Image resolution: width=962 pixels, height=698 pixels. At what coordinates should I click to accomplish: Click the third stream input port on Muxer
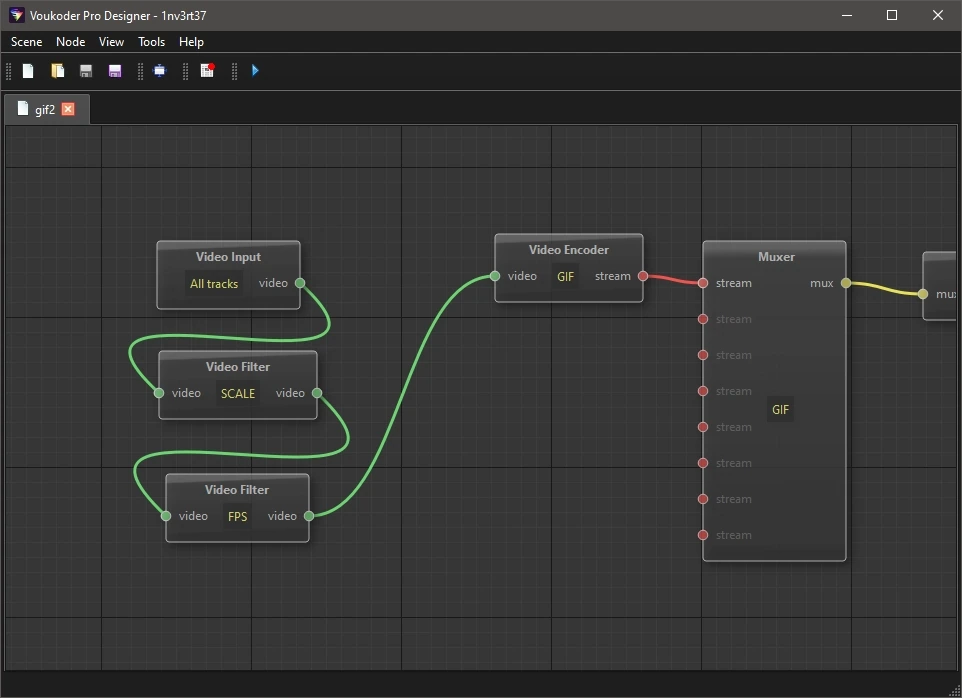point(703,355)
